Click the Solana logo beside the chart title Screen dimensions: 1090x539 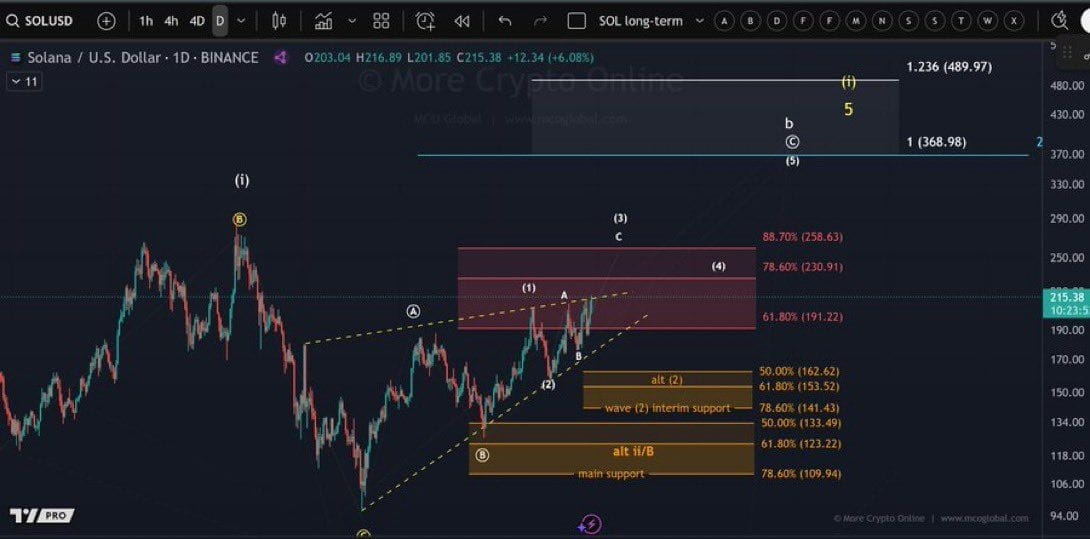tap(15, 58)
